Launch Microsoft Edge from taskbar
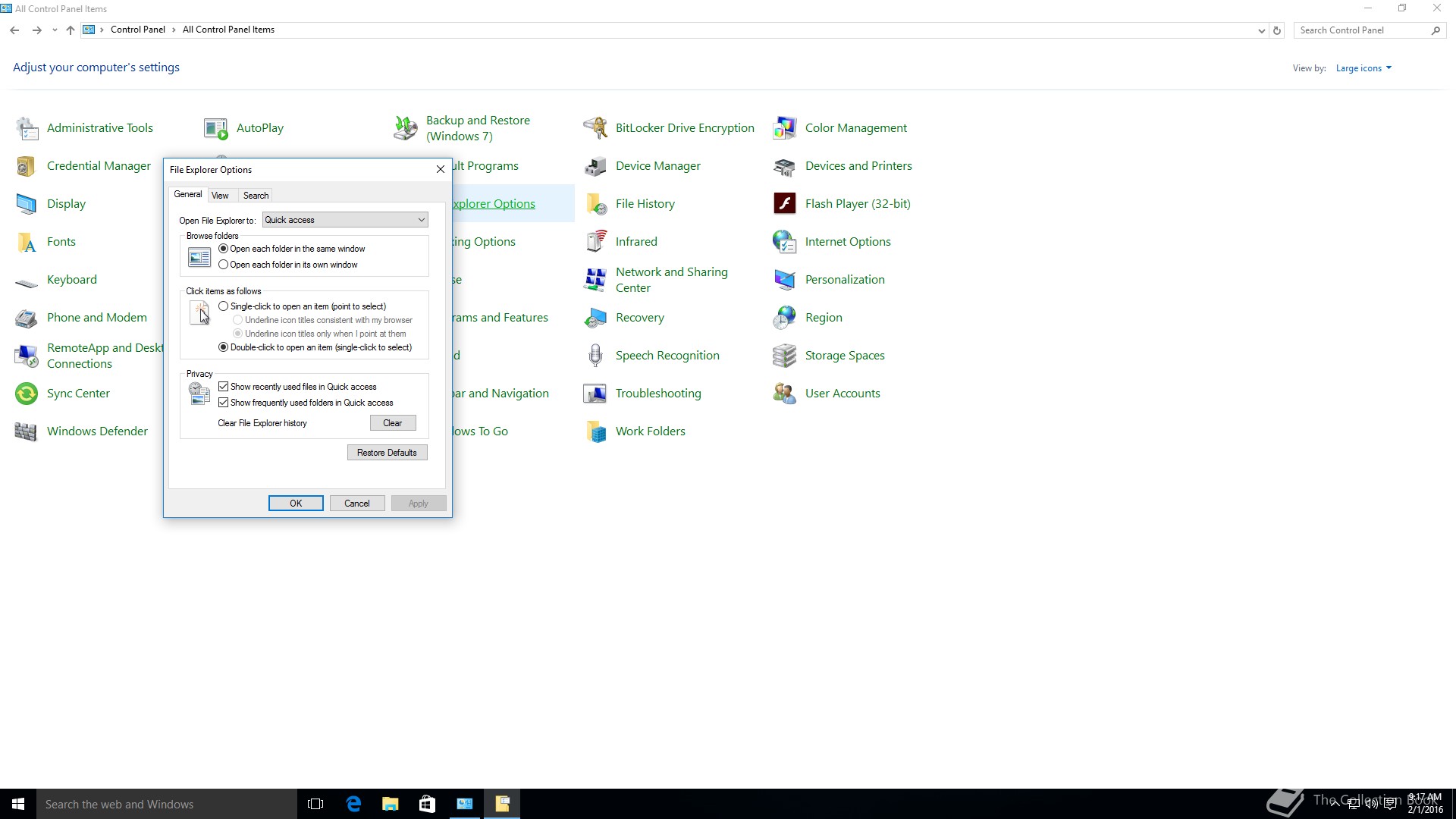1456x819 pixels. click(x=353, y=804)
